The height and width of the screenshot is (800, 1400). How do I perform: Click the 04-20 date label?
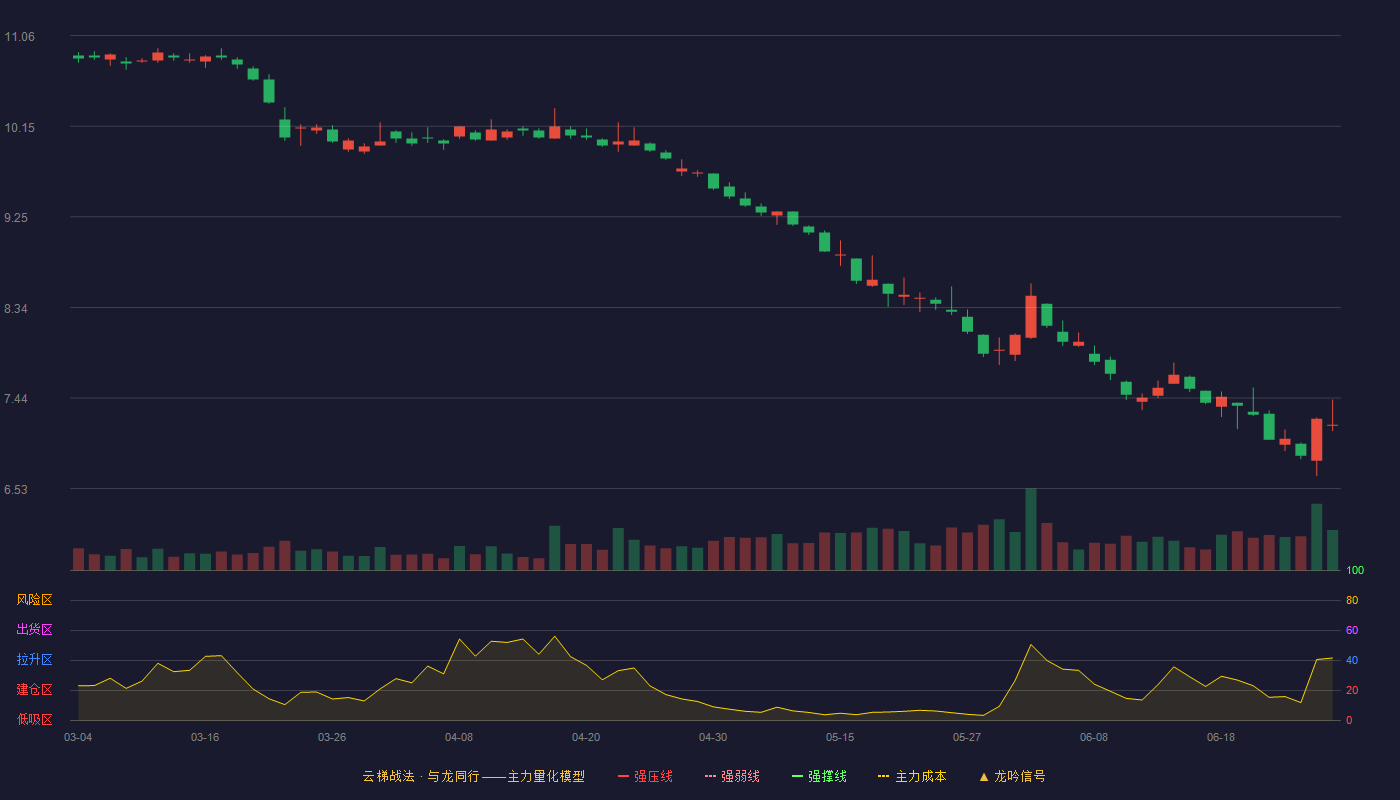[x=586, y=737]
